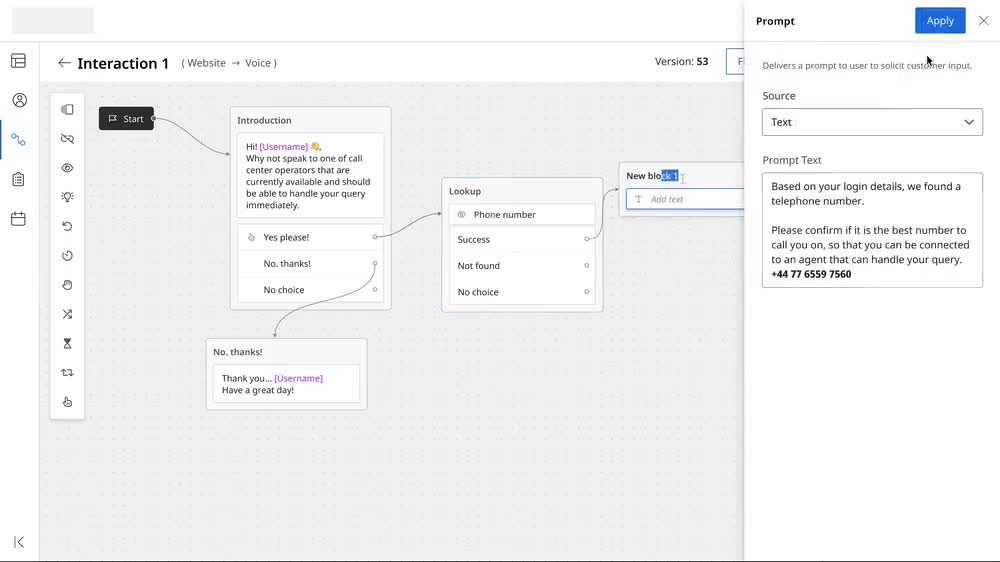Click the [Username] variable in the Introduction message

283,147
